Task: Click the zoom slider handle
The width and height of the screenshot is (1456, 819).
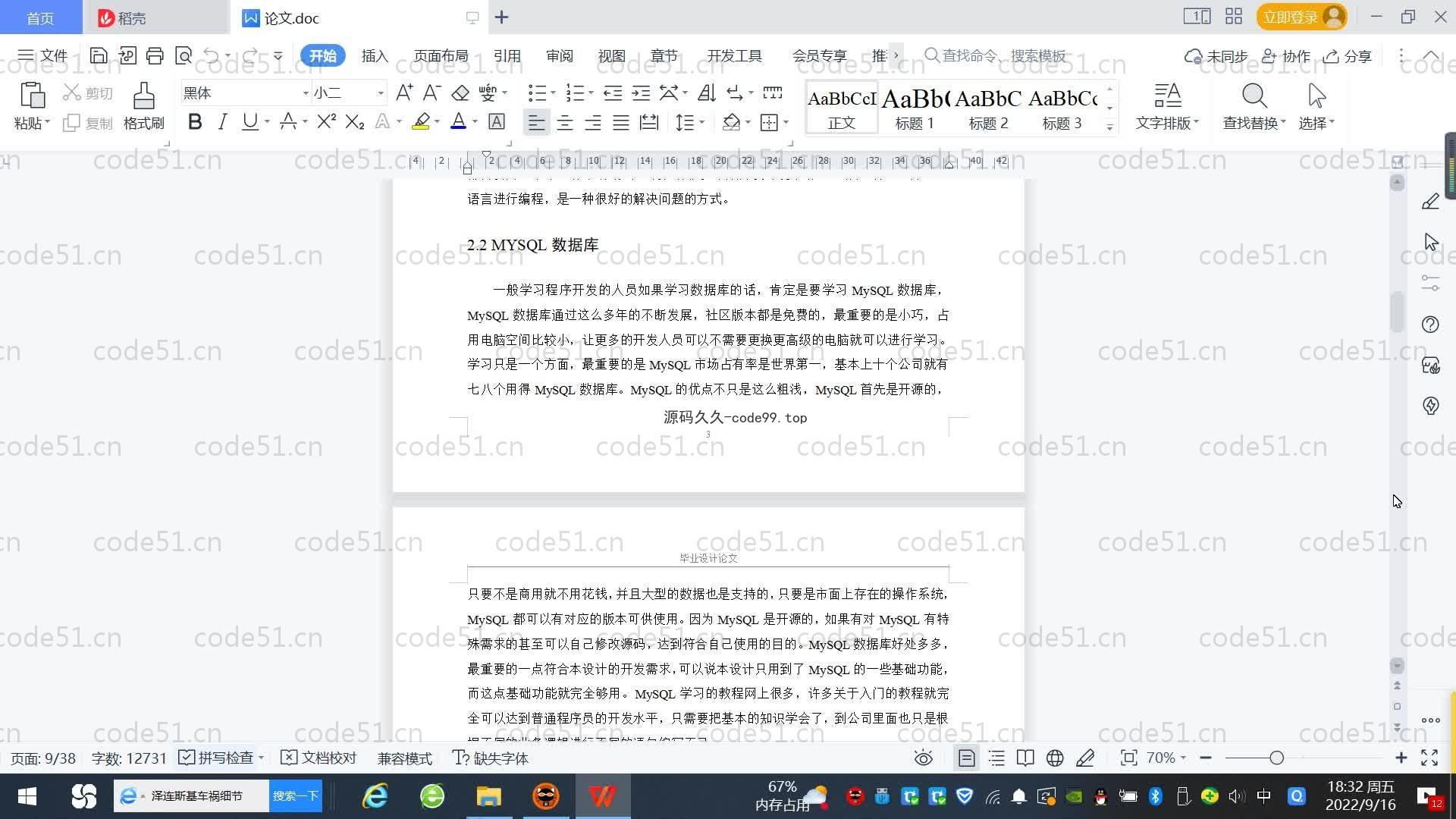Action: click(x=1276, y=758)
